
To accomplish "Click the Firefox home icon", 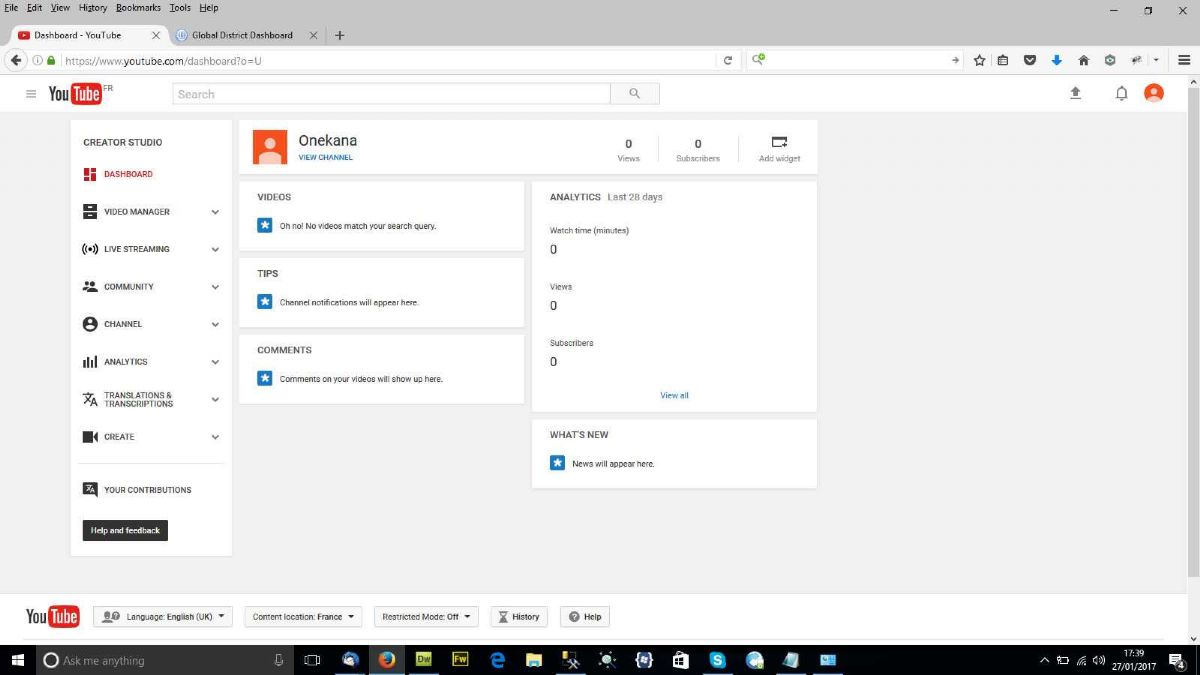I will click(1083, 60).
